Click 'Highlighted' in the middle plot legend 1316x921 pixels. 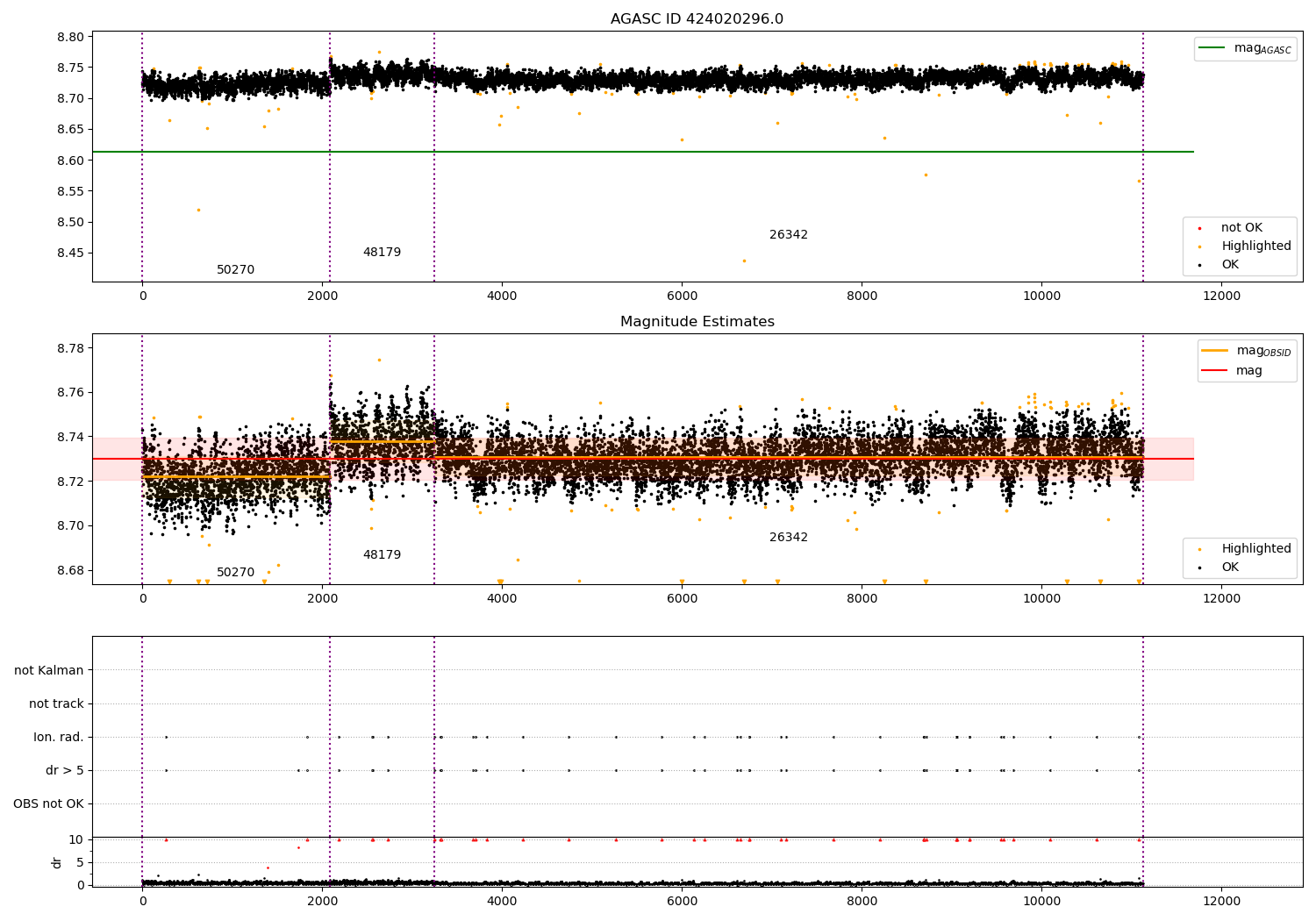1255,549
